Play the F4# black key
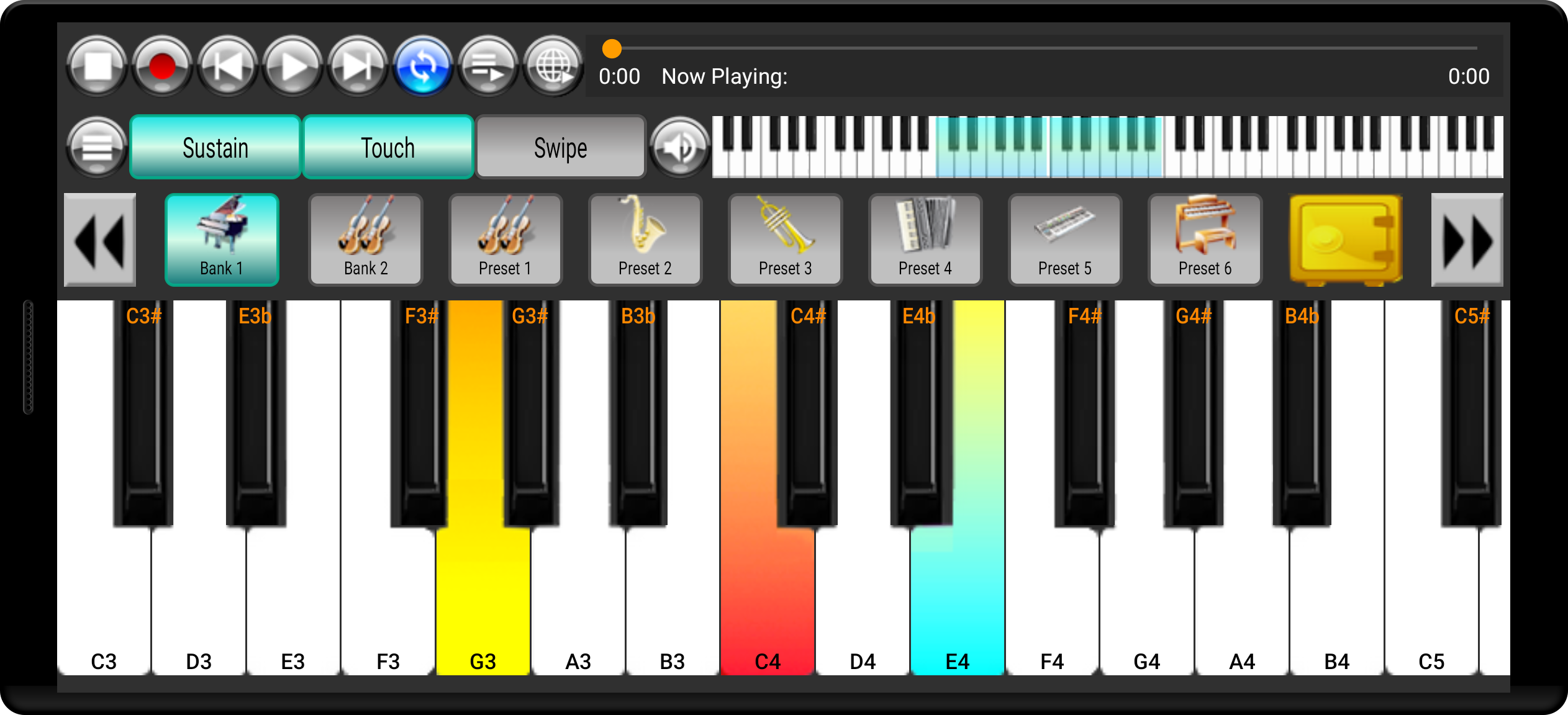Viewport: 1568px width, 715px height. [x=1085, y=413]
